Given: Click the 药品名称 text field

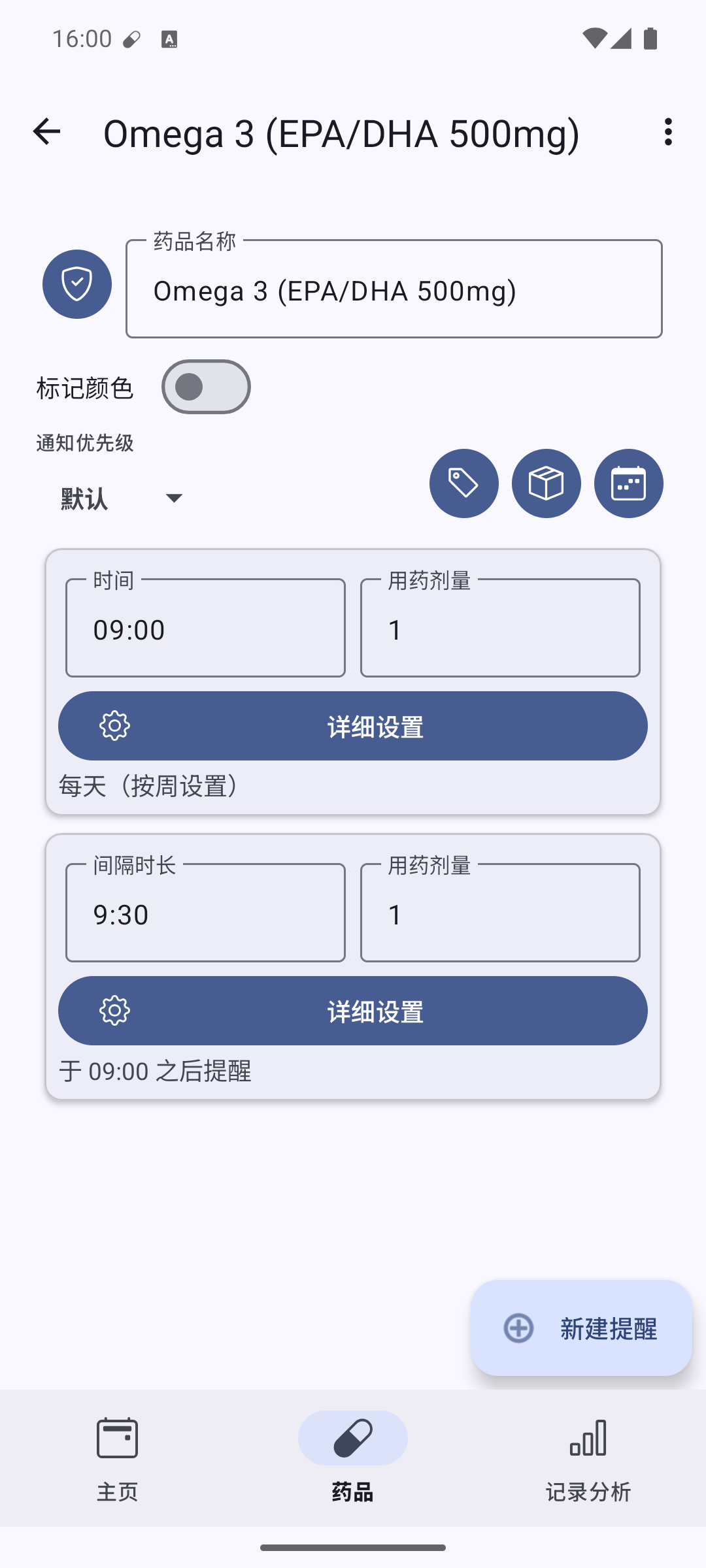Looking at the screenshot, I should click(394, 290).
